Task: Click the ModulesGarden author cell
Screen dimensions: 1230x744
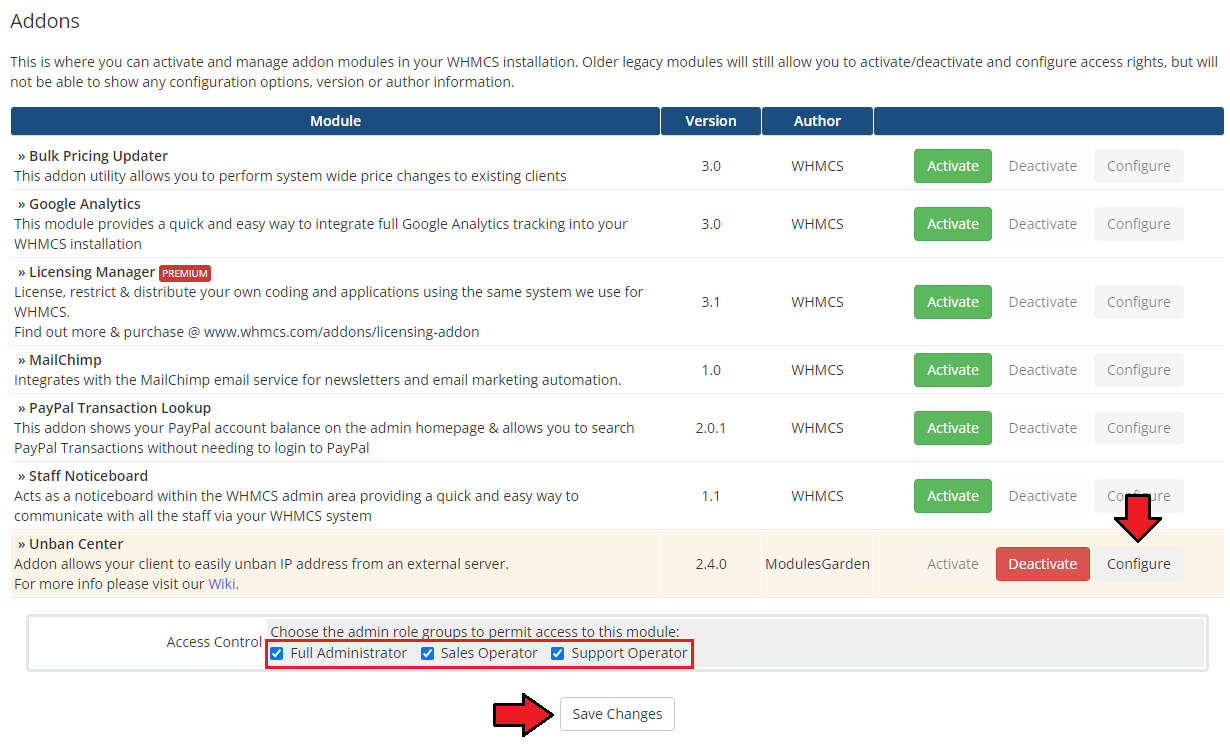Action: pos(817,564)
